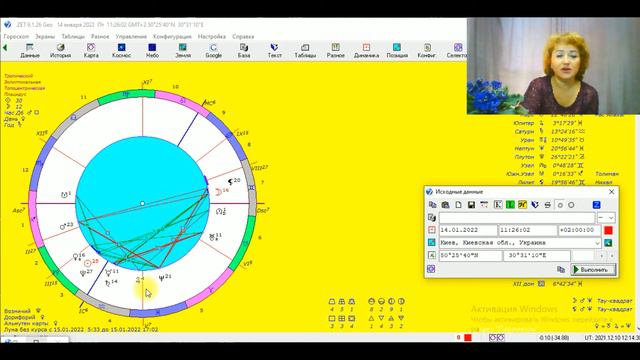Click the calendar icon beside date field
640x360 pixels.
tap(432, 230)
